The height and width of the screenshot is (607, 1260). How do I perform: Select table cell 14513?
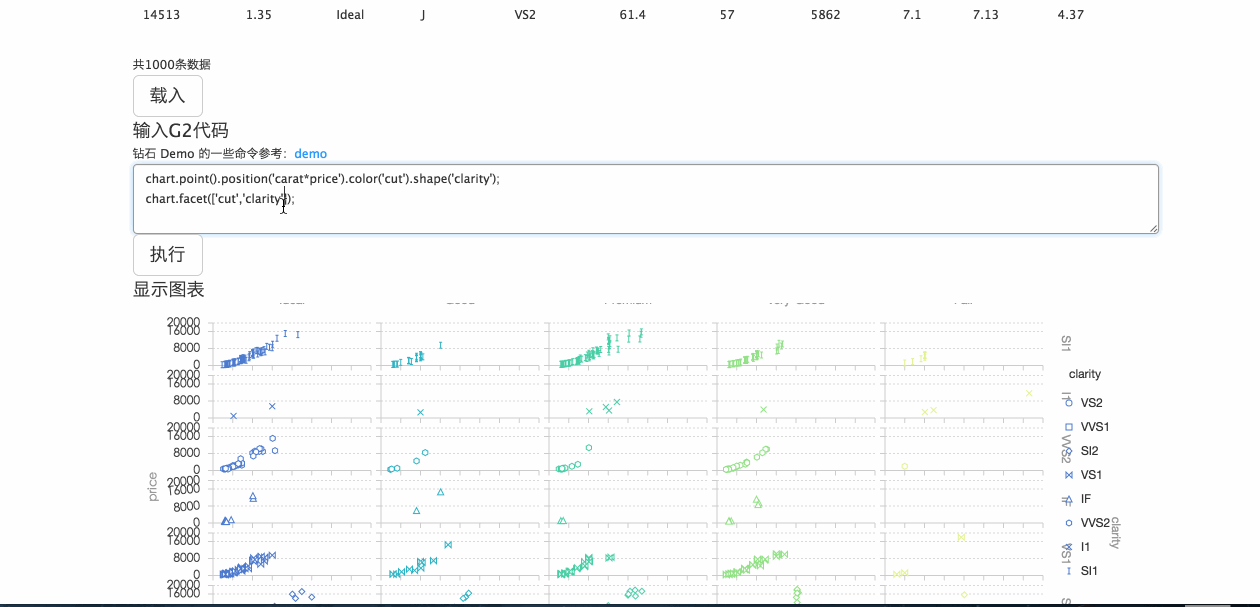click(x=162, y=15)
